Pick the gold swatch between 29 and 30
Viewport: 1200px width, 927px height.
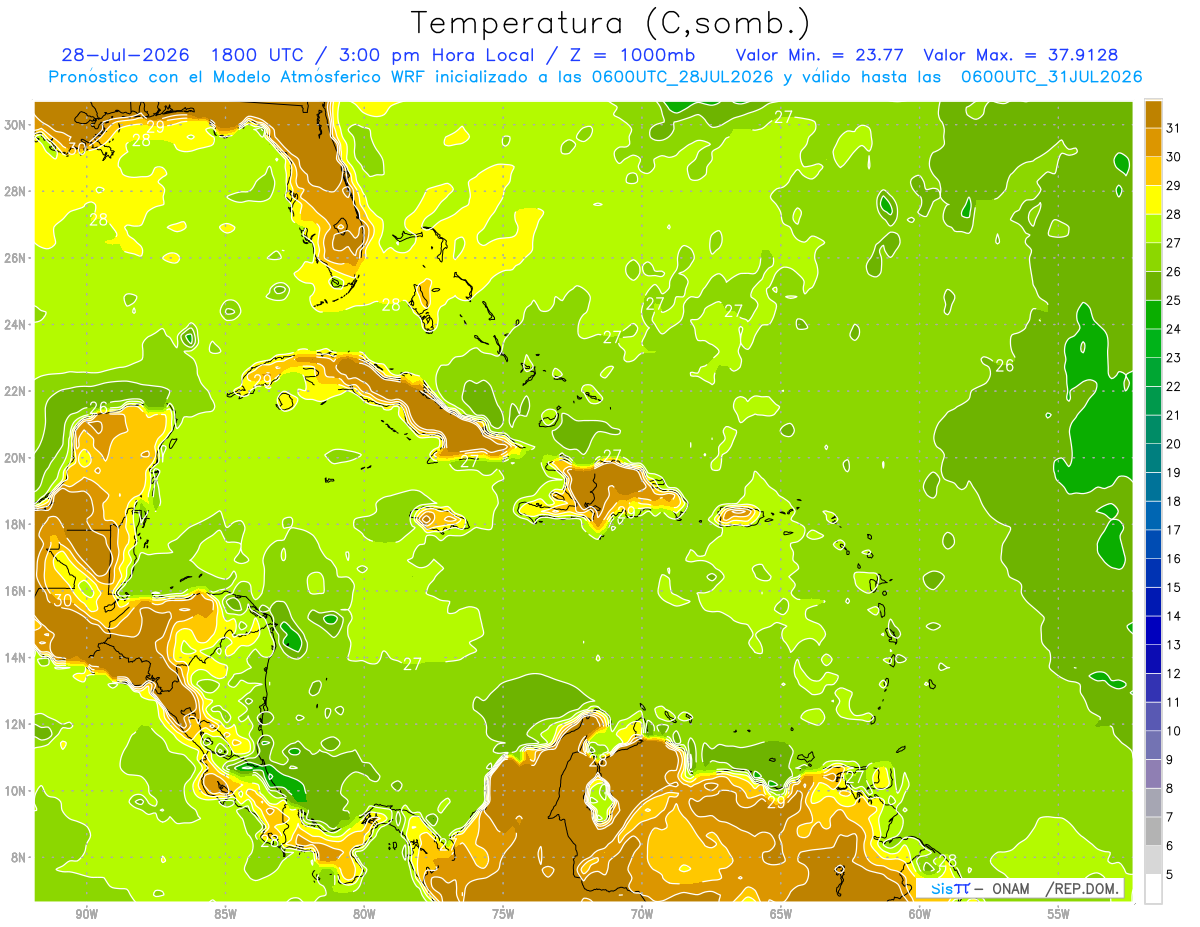(1153, 171)
